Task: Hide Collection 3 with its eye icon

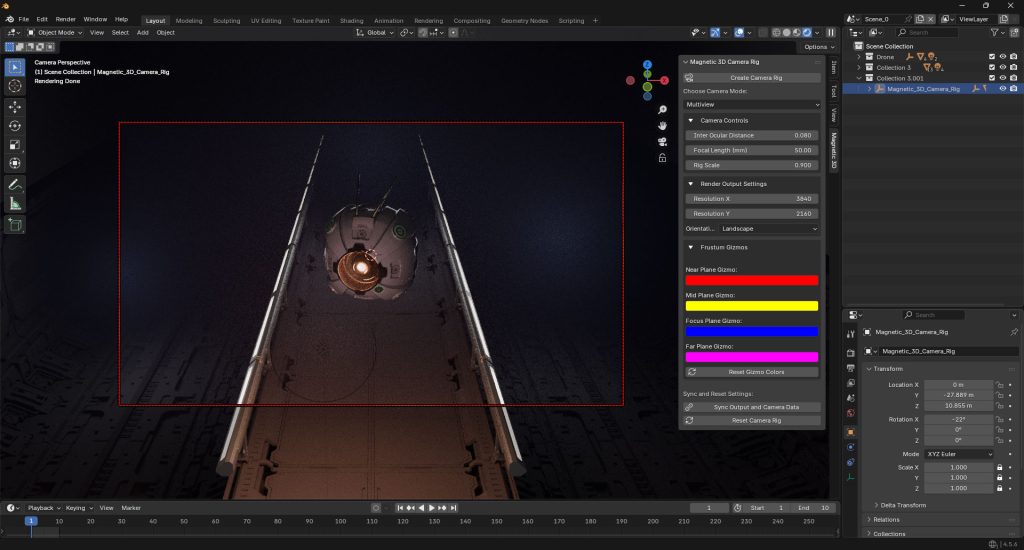Action: 1003,67
